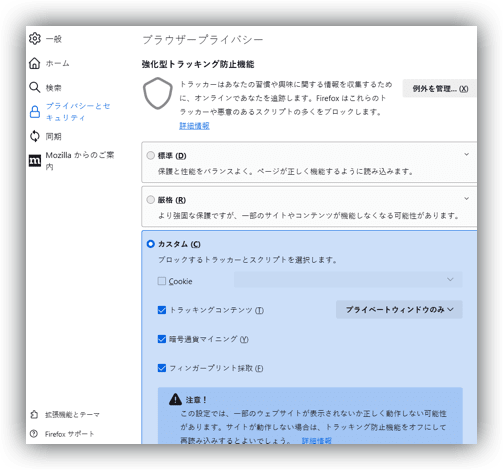
Task: Click the warning triangle icon beside 注意！
Action: 175,399
